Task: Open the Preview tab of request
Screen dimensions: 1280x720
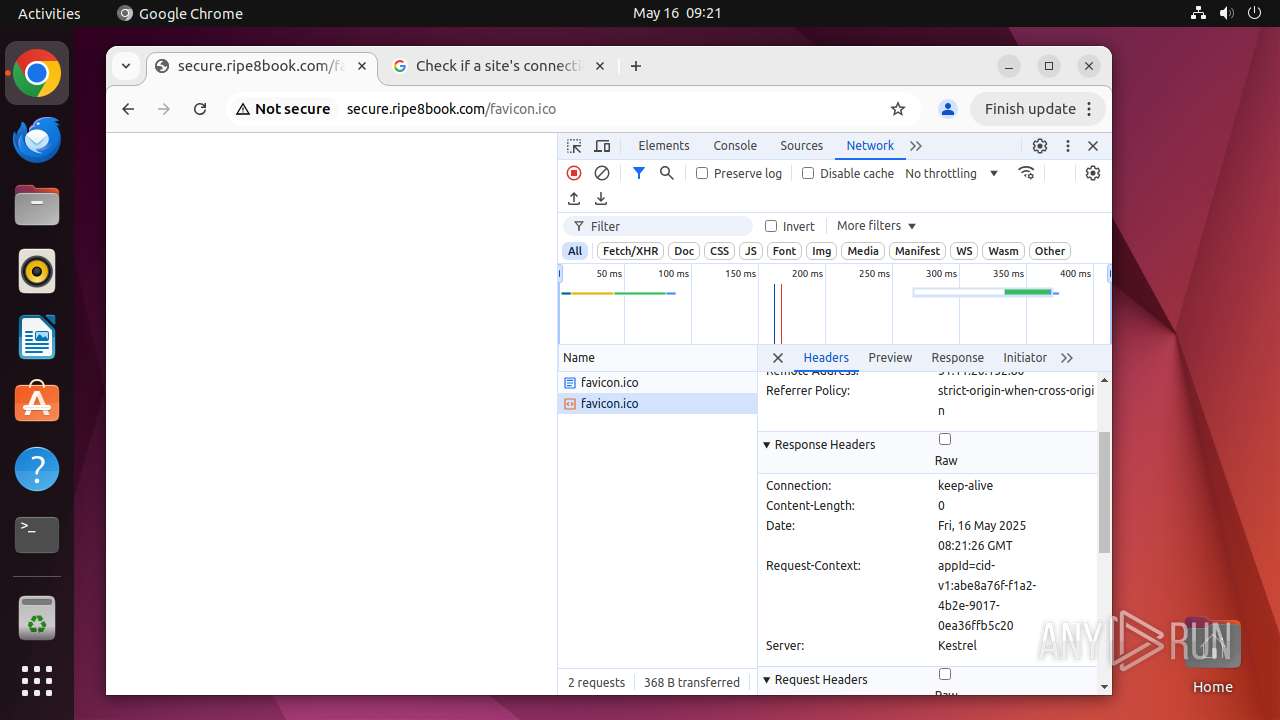Action: click(890, 358)
